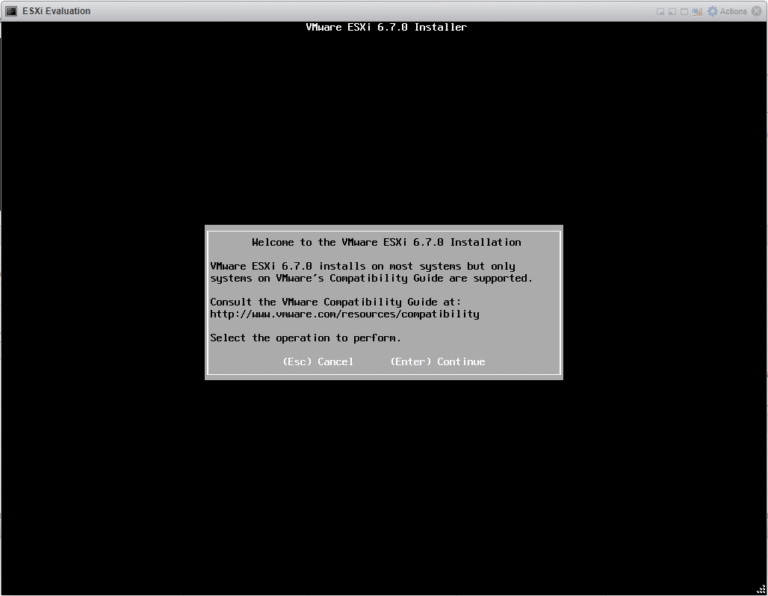Viewport: 768px width, 596px height.
Task: Close the ESXi Evaluation console window
Action: [757, 11]
